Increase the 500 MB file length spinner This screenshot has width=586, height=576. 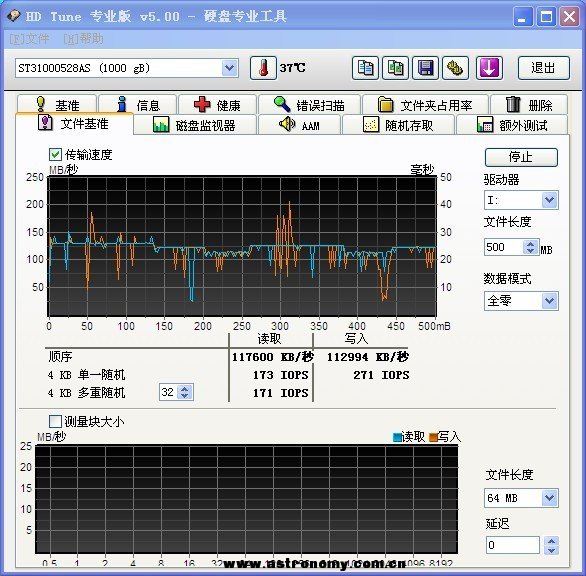[530, 243]
